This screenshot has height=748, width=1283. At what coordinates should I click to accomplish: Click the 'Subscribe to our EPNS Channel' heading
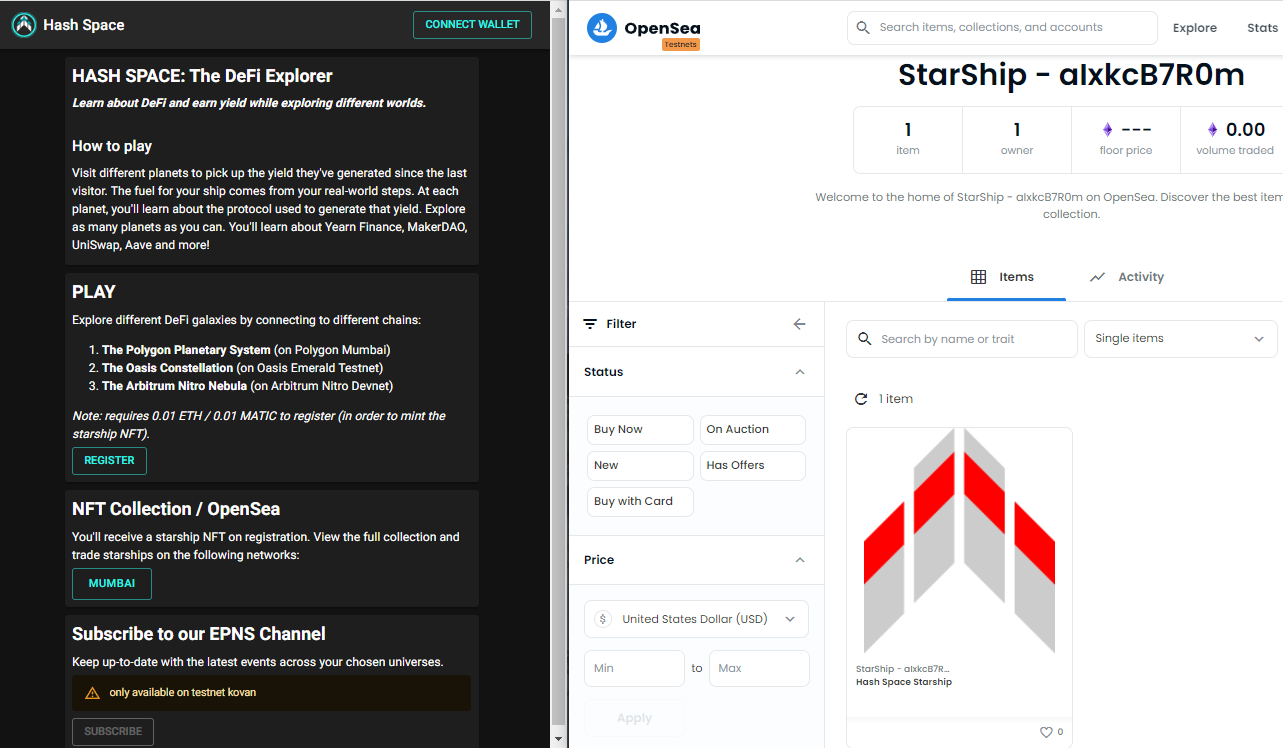pyautogui.click(x=199, y=634)
